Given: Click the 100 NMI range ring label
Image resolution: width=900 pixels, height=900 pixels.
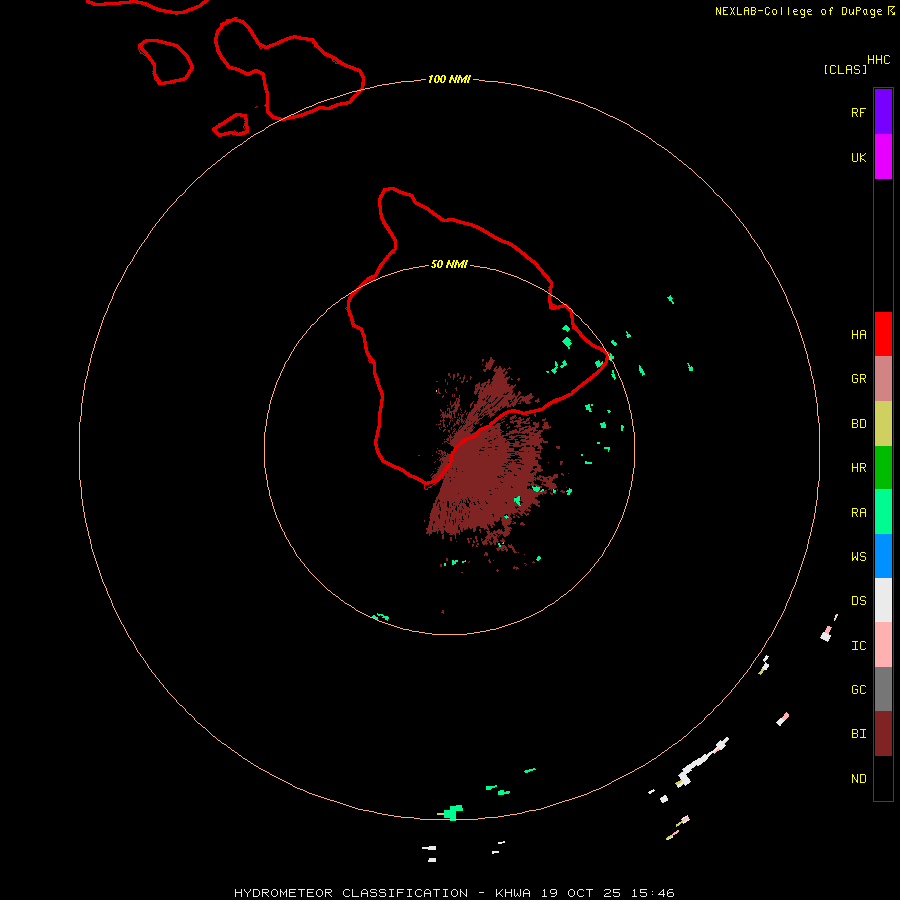Looking at the screenshot, I should 449,79.
